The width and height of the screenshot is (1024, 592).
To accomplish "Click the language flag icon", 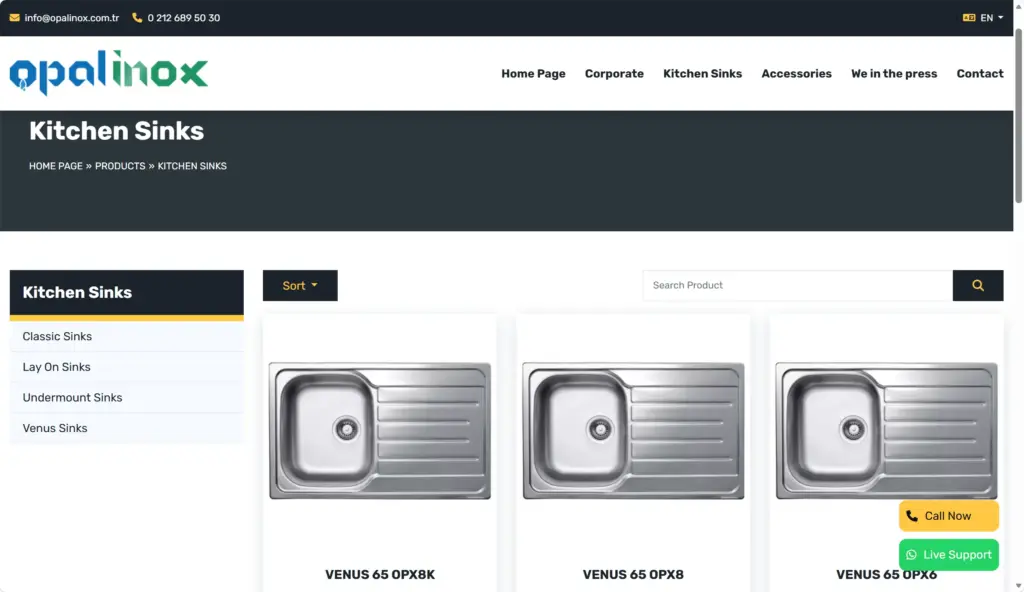I will (x=968, y=18).
